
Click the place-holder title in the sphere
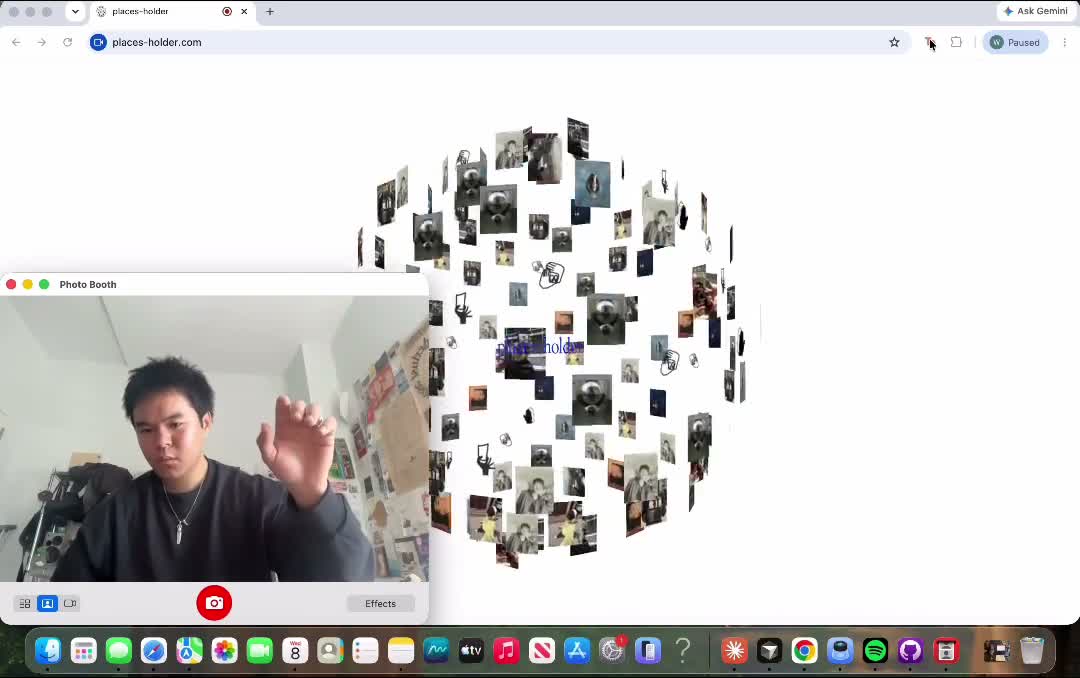(x=540, y=347)
